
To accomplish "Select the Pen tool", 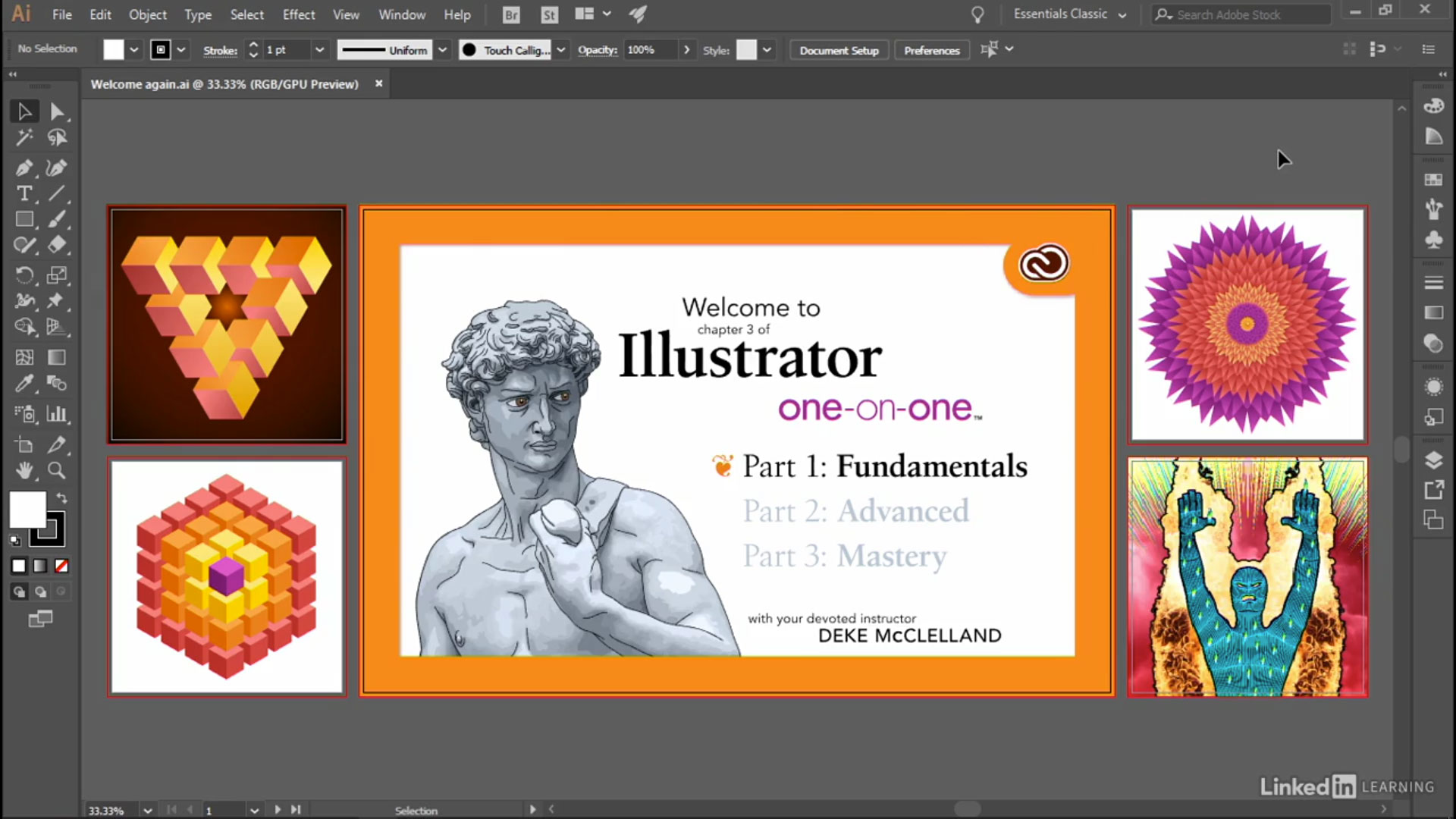I will [24, 168].
